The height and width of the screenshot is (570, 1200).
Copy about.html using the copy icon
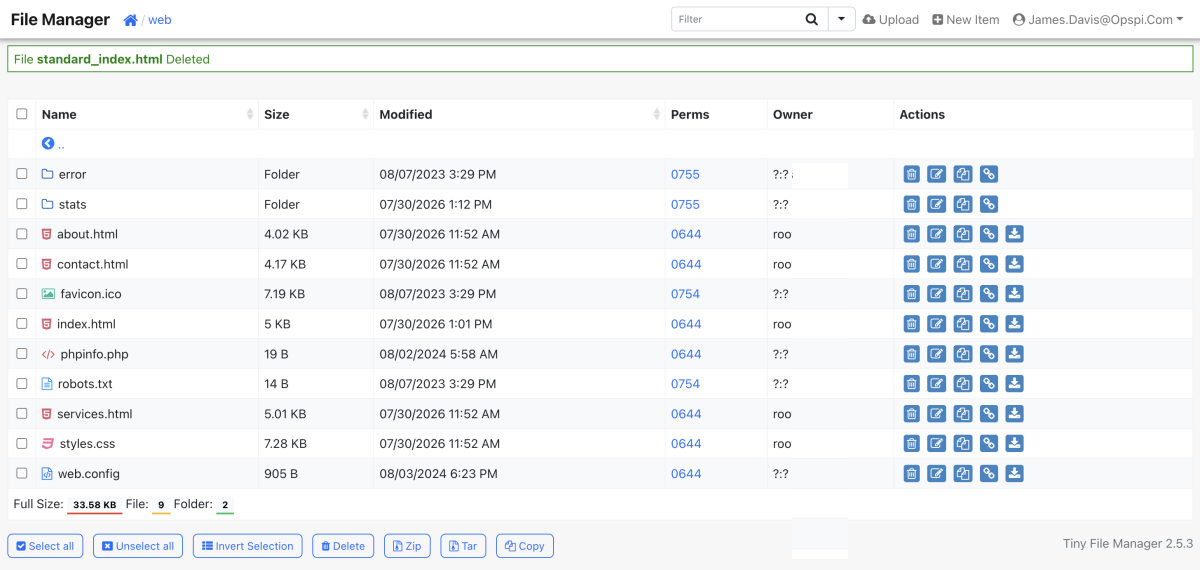point(963,234)
